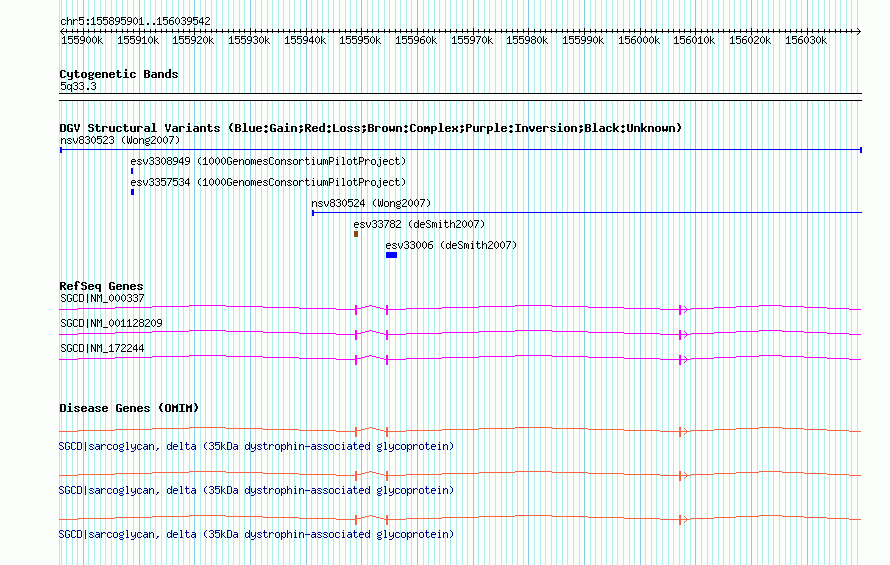Image resolution: width=890 pixels, height=565 pixels.
Task: Open variant esv33006 (deSmith2007) label
Action: (451, 245)
